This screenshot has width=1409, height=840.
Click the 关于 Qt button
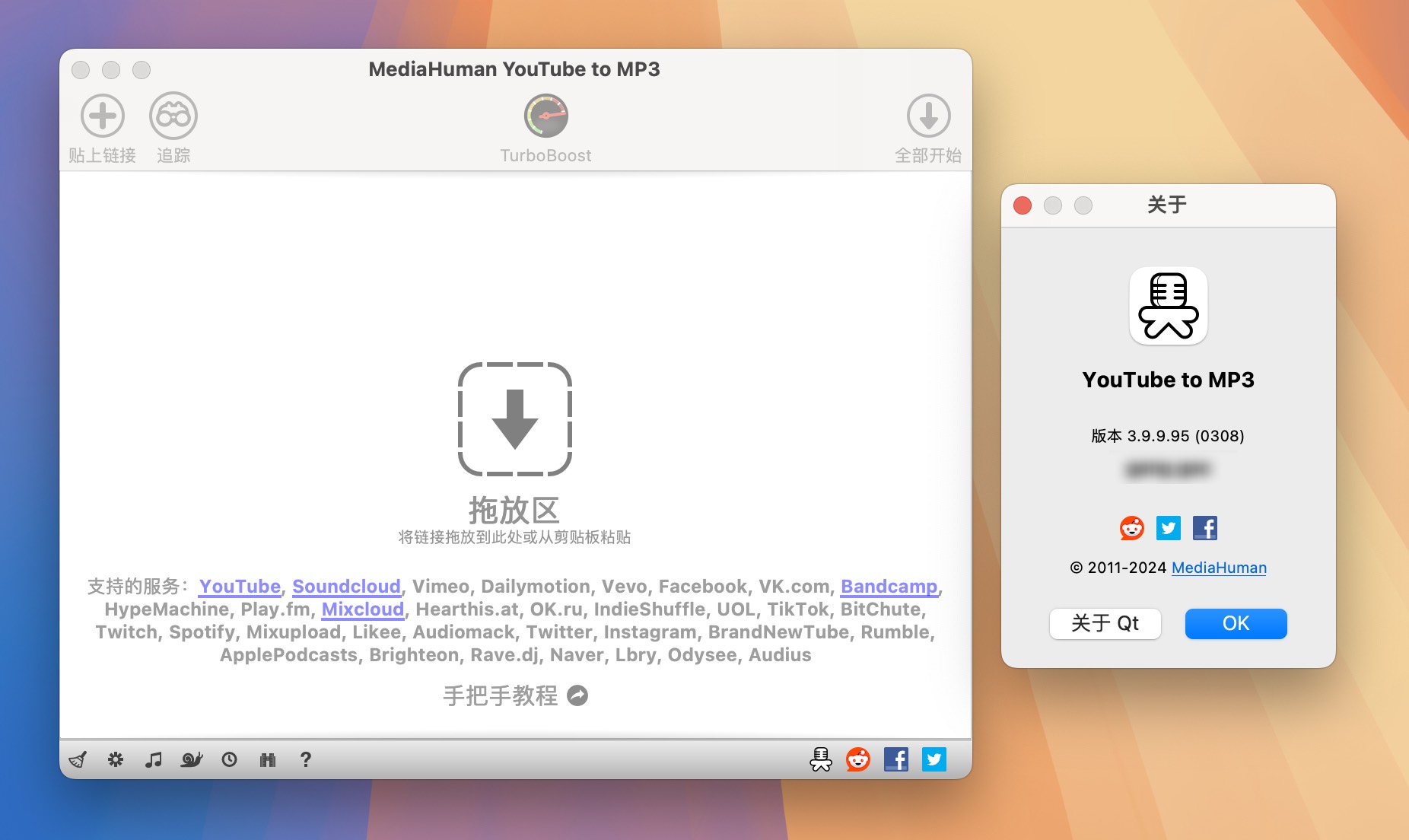[x=1105, y=624]
